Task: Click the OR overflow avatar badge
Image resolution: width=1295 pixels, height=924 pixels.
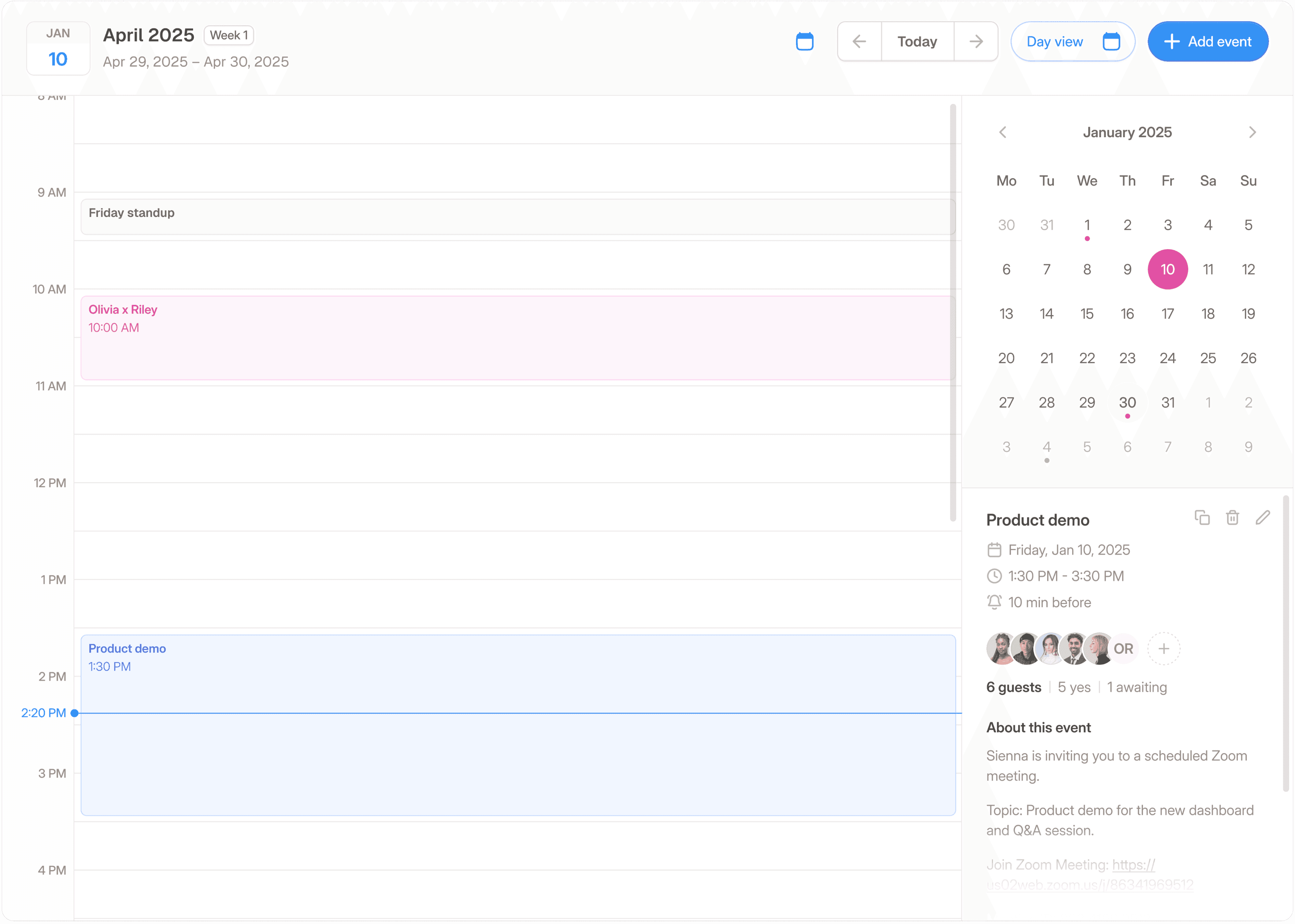Action: click(1124, 649)
